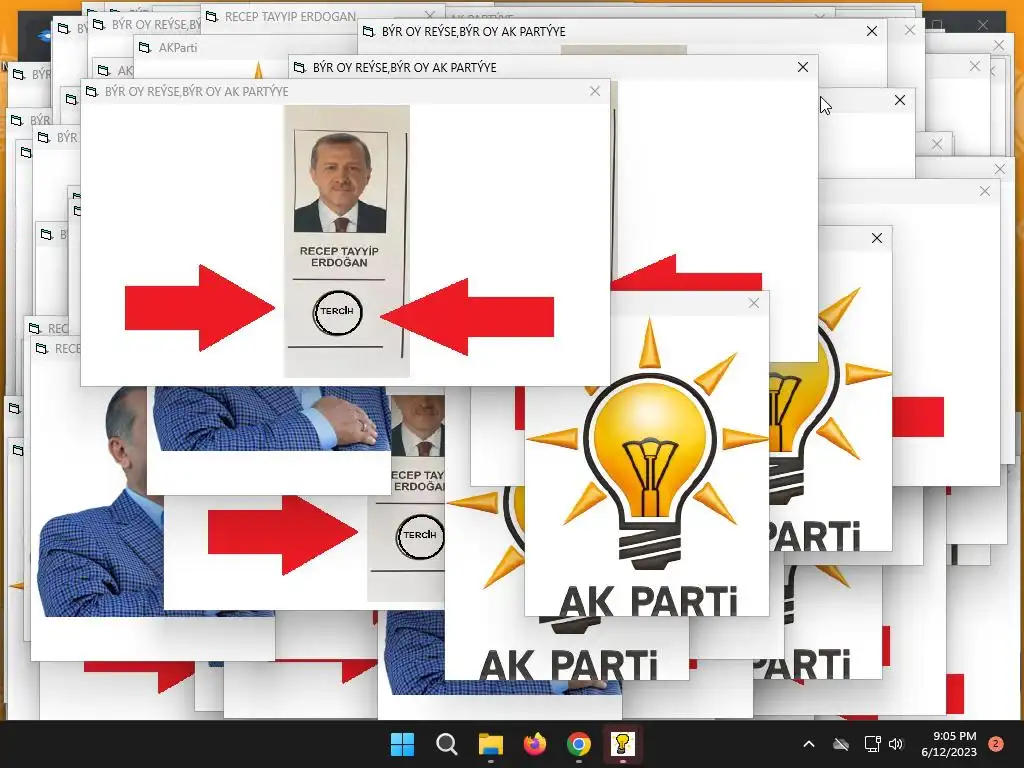Image resolution: width=1024 pixels, height=768 pixels.
Task: Launch Firefox from the taskbar
Action: click(x=535, y=744)
